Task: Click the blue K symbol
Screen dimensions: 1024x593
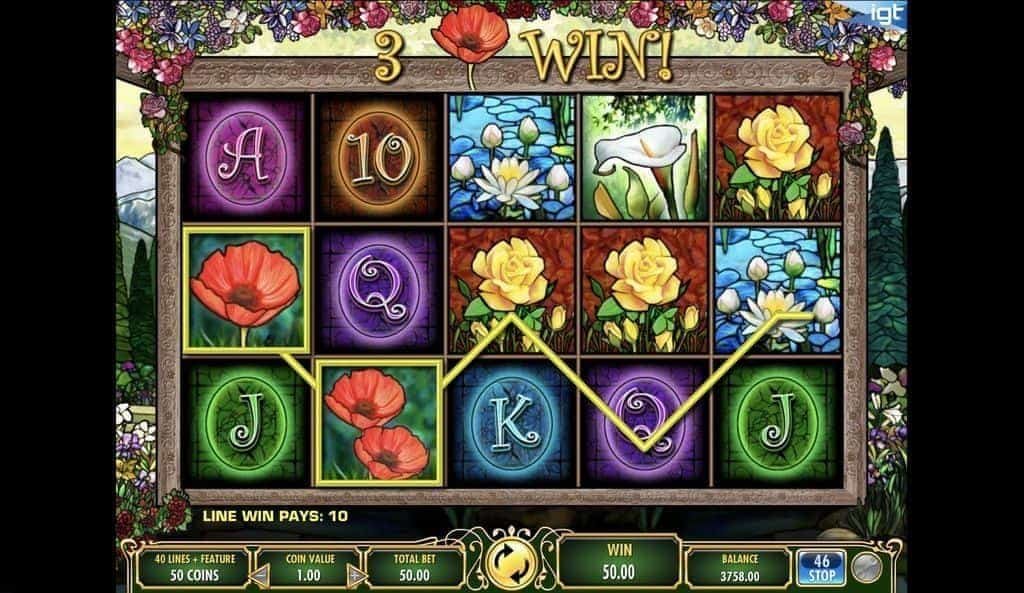Action: 511,423
